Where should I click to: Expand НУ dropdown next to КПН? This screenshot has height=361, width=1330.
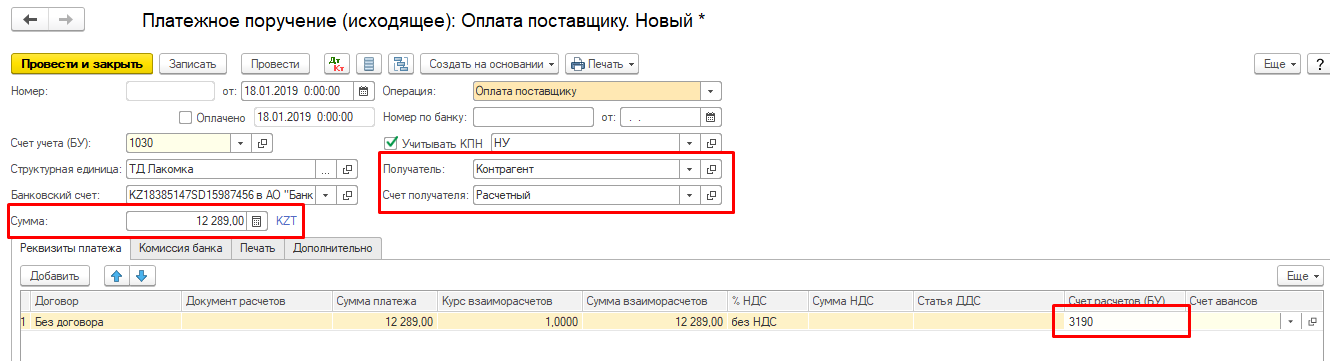[x=689, y=143]
